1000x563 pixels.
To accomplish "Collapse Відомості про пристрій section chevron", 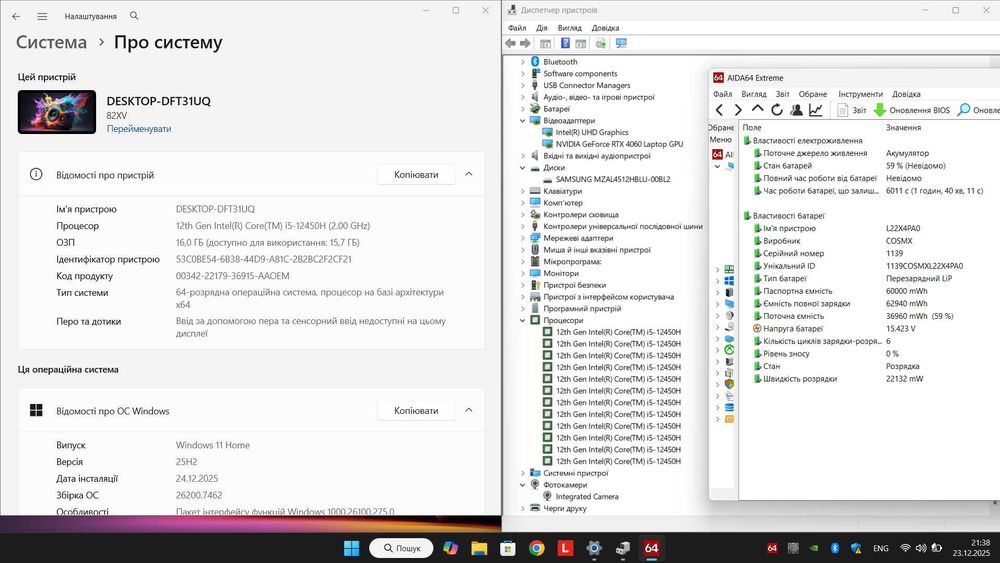I will (x=469, y=174).
